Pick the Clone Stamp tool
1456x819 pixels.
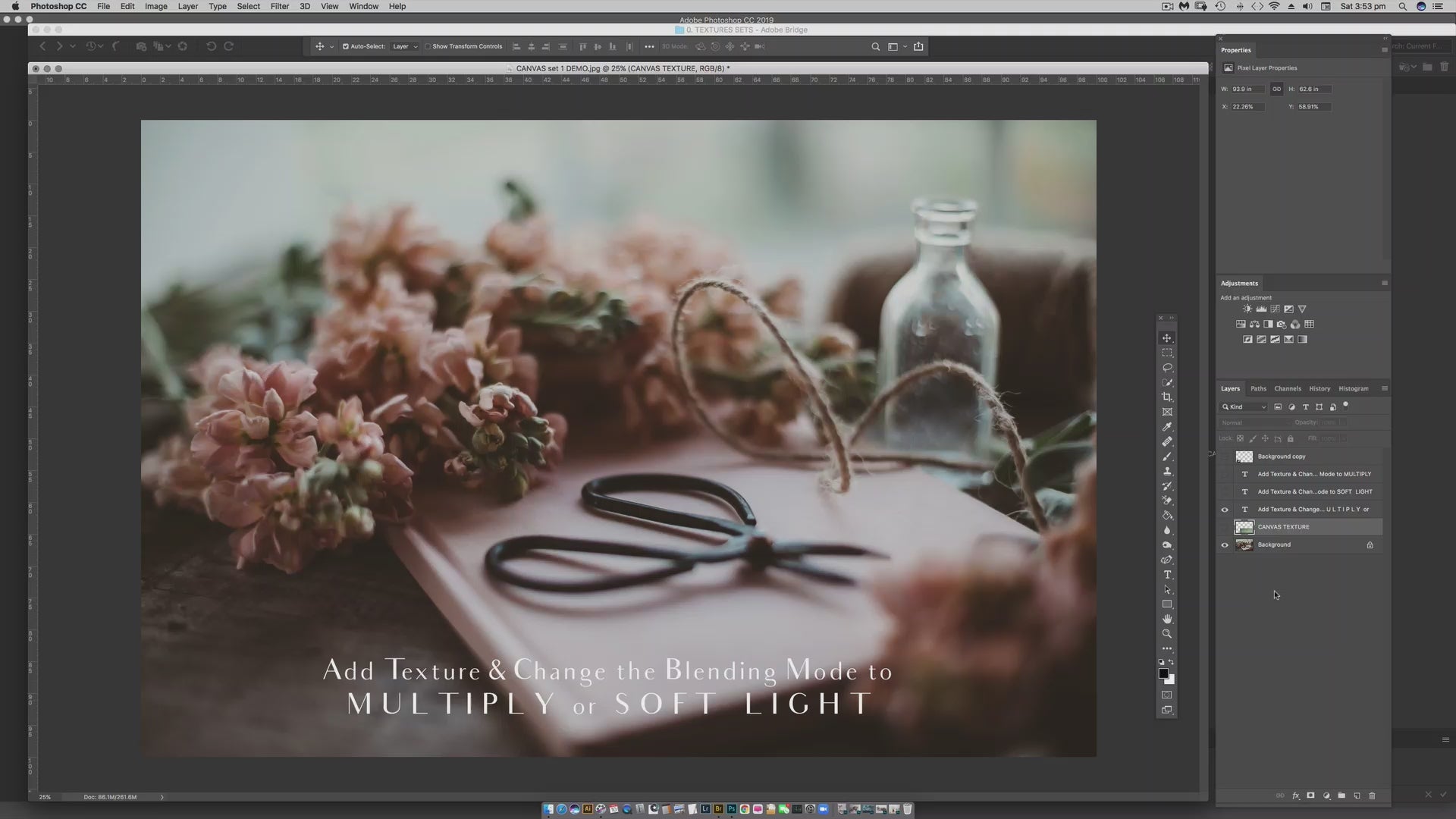(x=1167, y=472)
